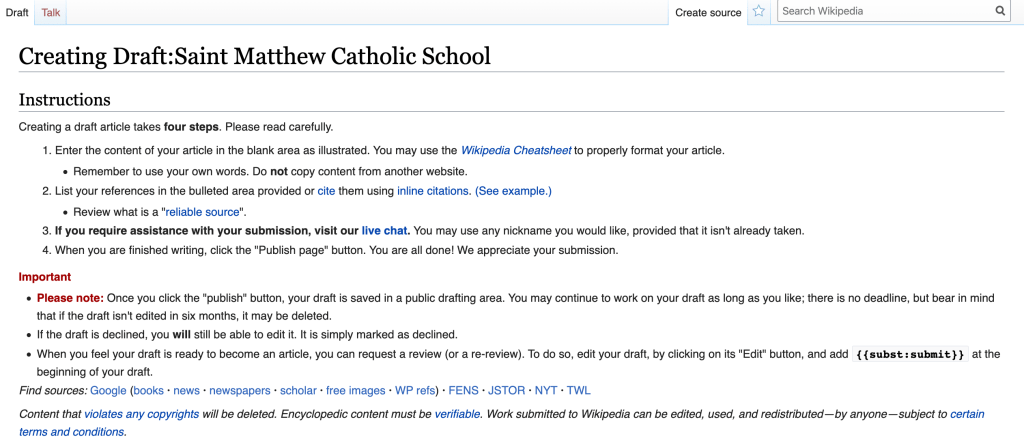Viewport: 1024px width, 443px height.
Task: Open the Talk tab
Action: 51,12
